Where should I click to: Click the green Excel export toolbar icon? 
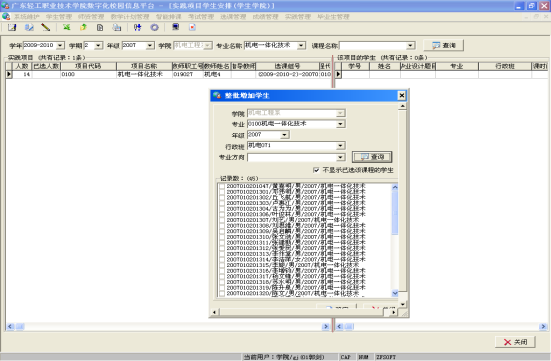tap(66, 27)
